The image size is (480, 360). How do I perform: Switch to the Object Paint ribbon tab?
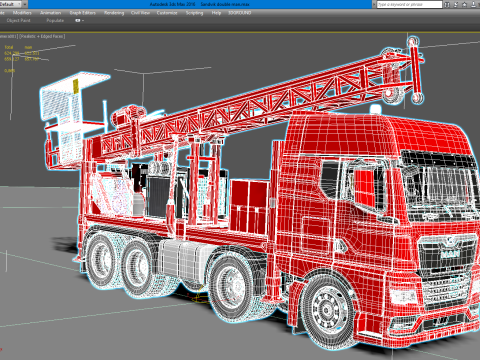pyautogui.click(x=18, y=20)
